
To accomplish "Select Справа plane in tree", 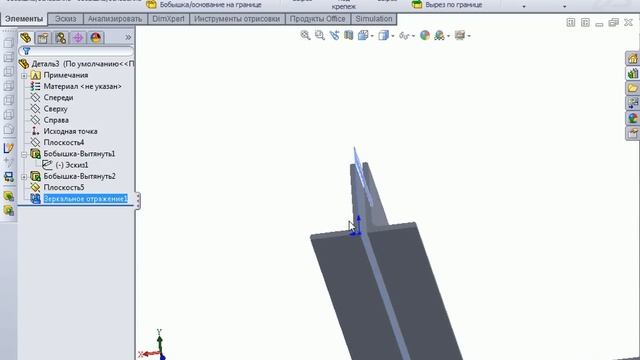I will tap(56, 120).
